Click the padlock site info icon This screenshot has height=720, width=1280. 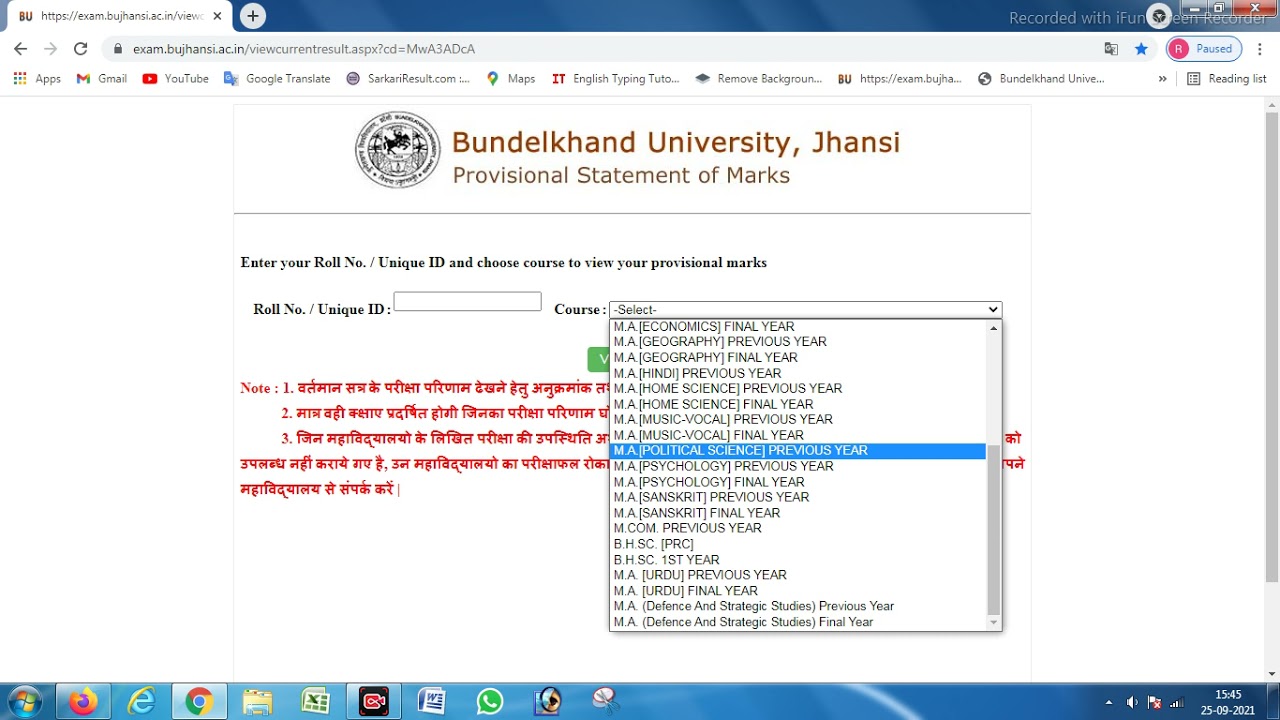tap(118, 49)
